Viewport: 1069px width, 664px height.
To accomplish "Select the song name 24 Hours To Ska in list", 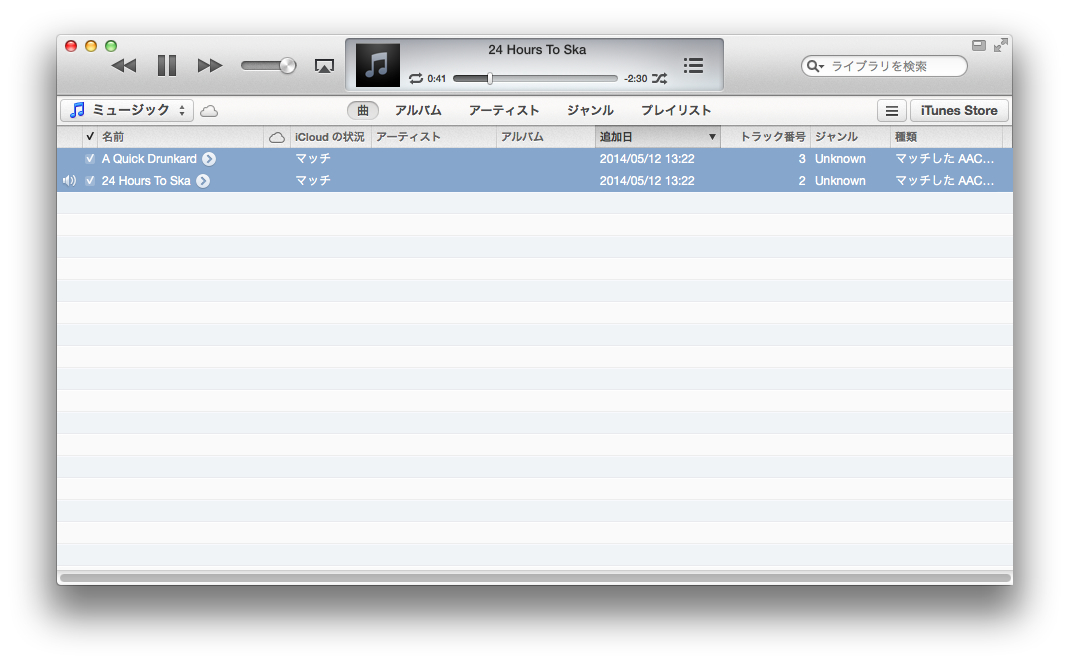I will pyautogui.click(x=146, y=181).
